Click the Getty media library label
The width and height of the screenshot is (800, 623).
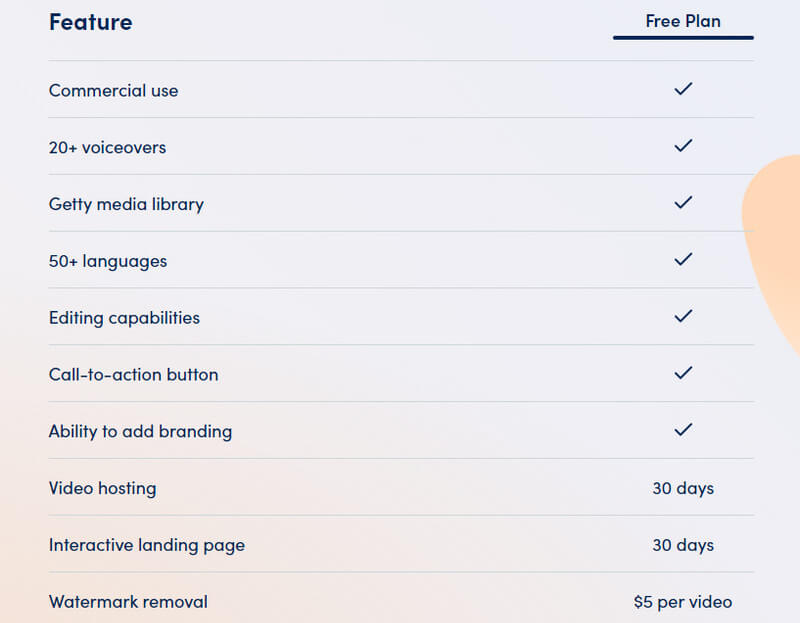coord(126,204)
